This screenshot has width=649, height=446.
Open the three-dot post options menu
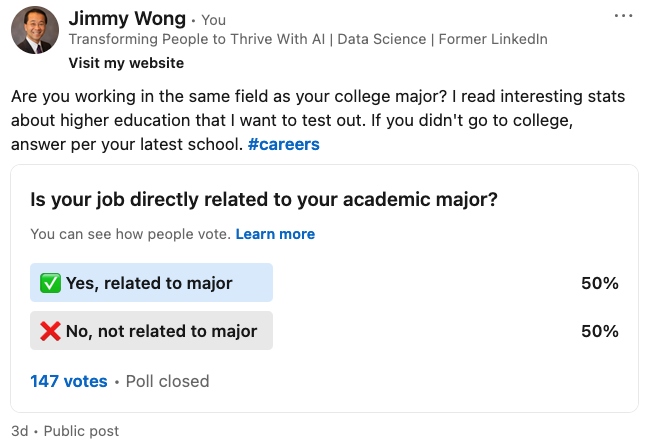(623, 17)
